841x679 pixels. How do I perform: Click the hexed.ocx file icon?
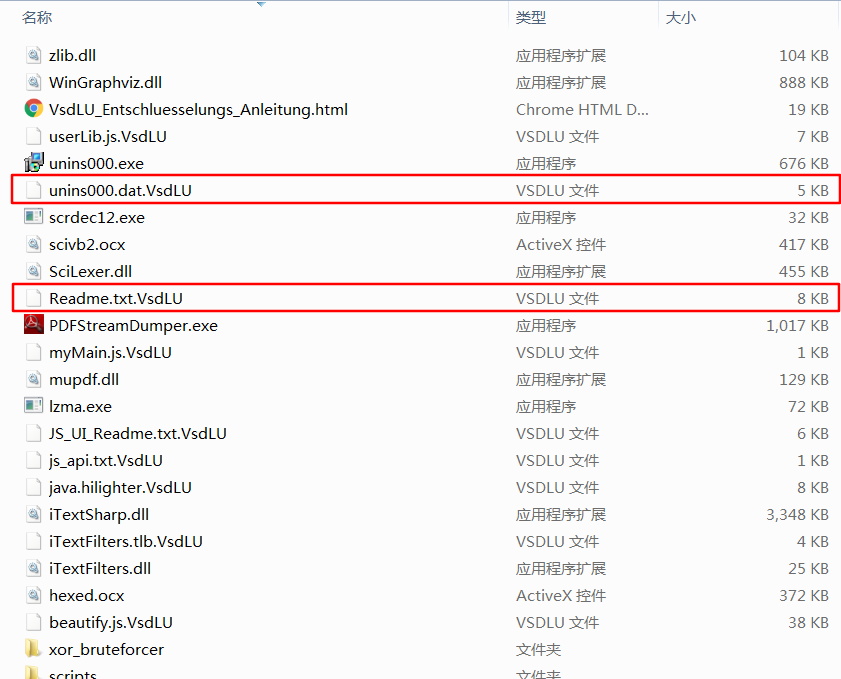tap(33, 595)
